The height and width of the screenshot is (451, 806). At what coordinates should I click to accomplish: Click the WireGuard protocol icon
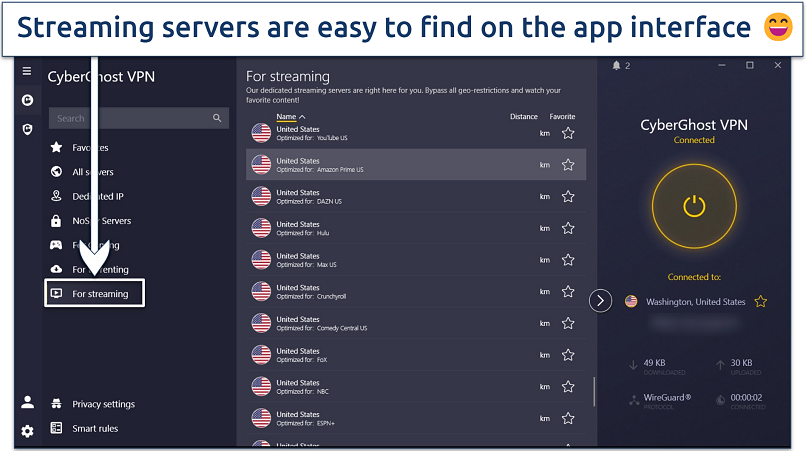click(x=635, y=400)
